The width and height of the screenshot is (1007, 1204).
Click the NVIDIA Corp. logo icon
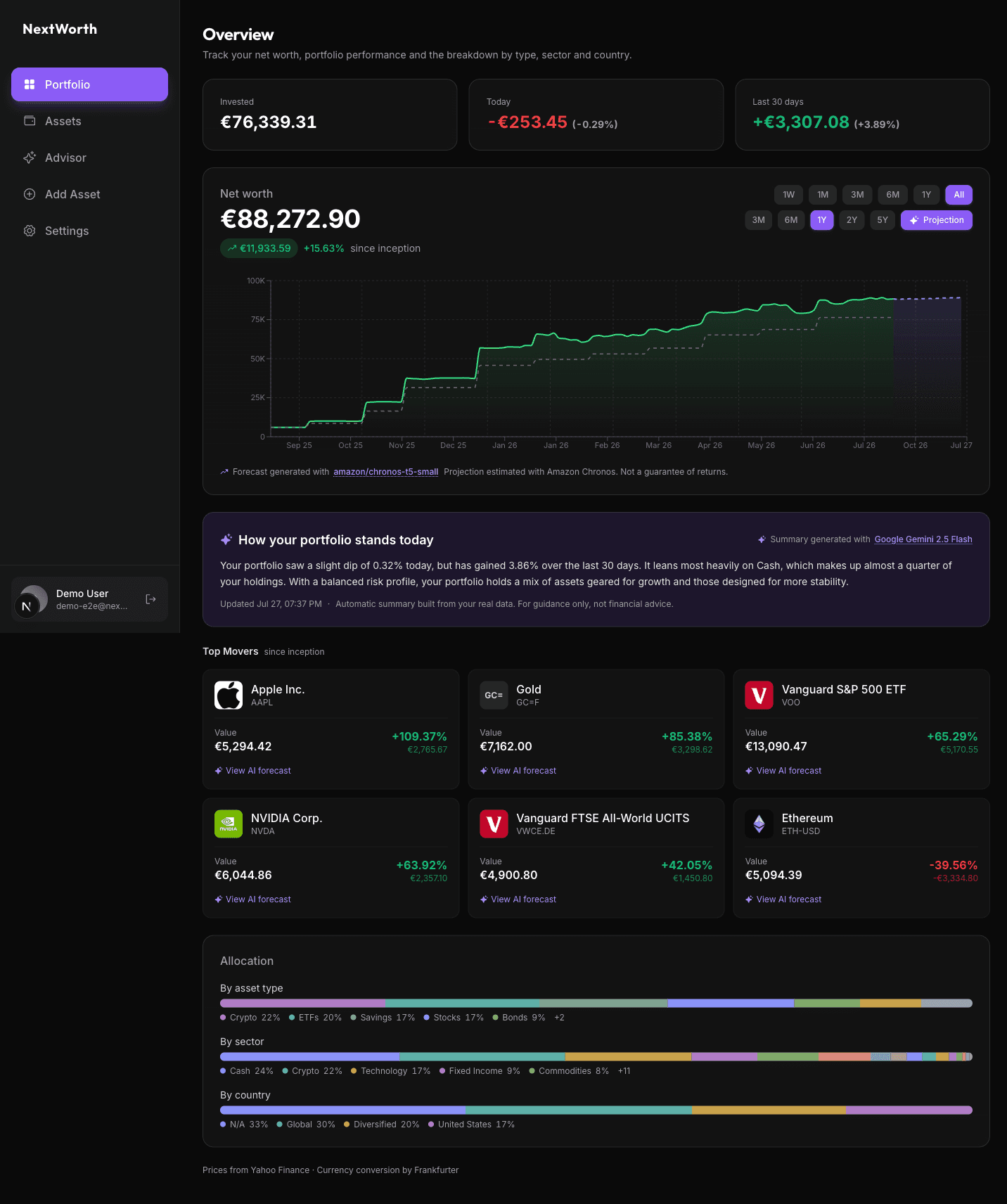[229, 824]
